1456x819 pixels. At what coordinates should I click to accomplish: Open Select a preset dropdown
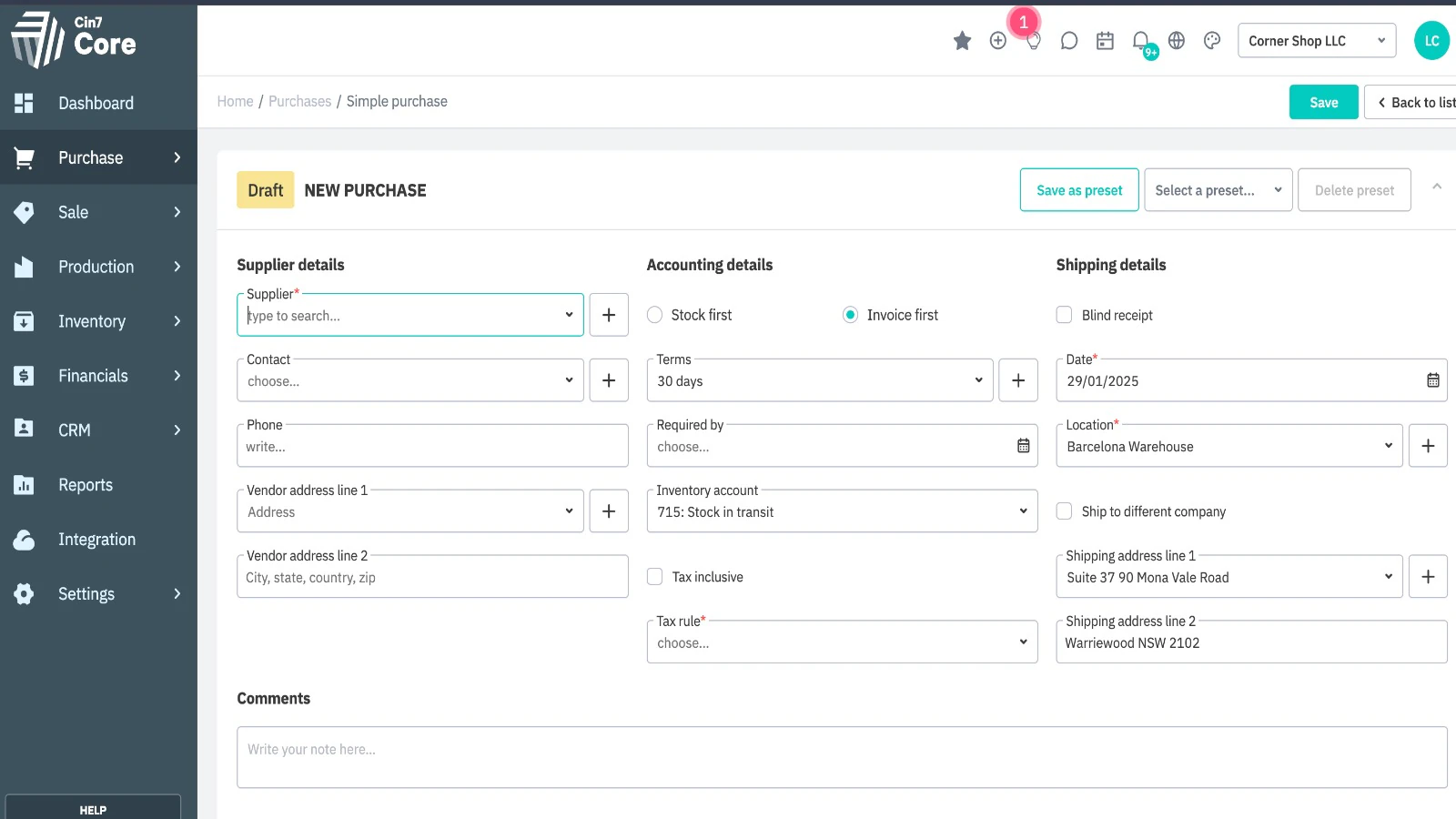[1218, 190]
